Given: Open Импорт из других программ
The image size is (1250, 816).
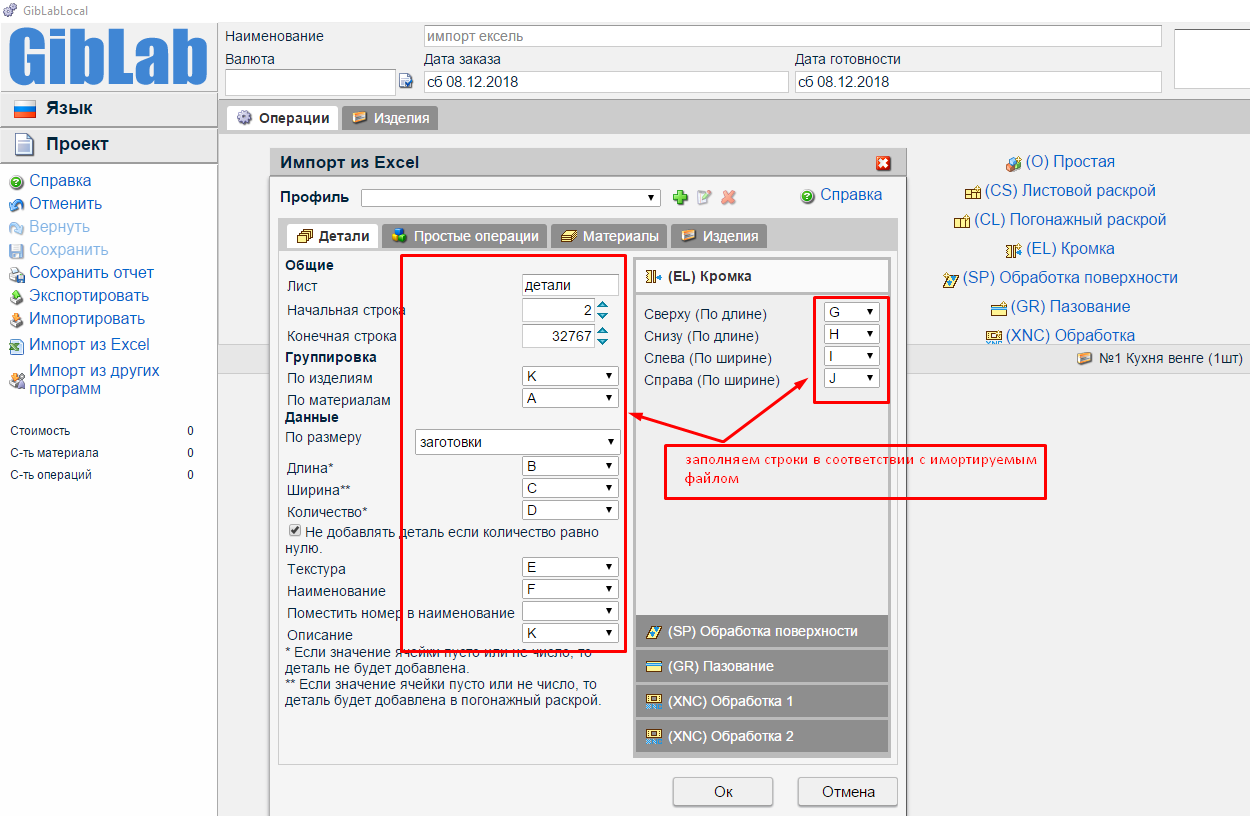Looking at the screenshot, I should 94,380.
